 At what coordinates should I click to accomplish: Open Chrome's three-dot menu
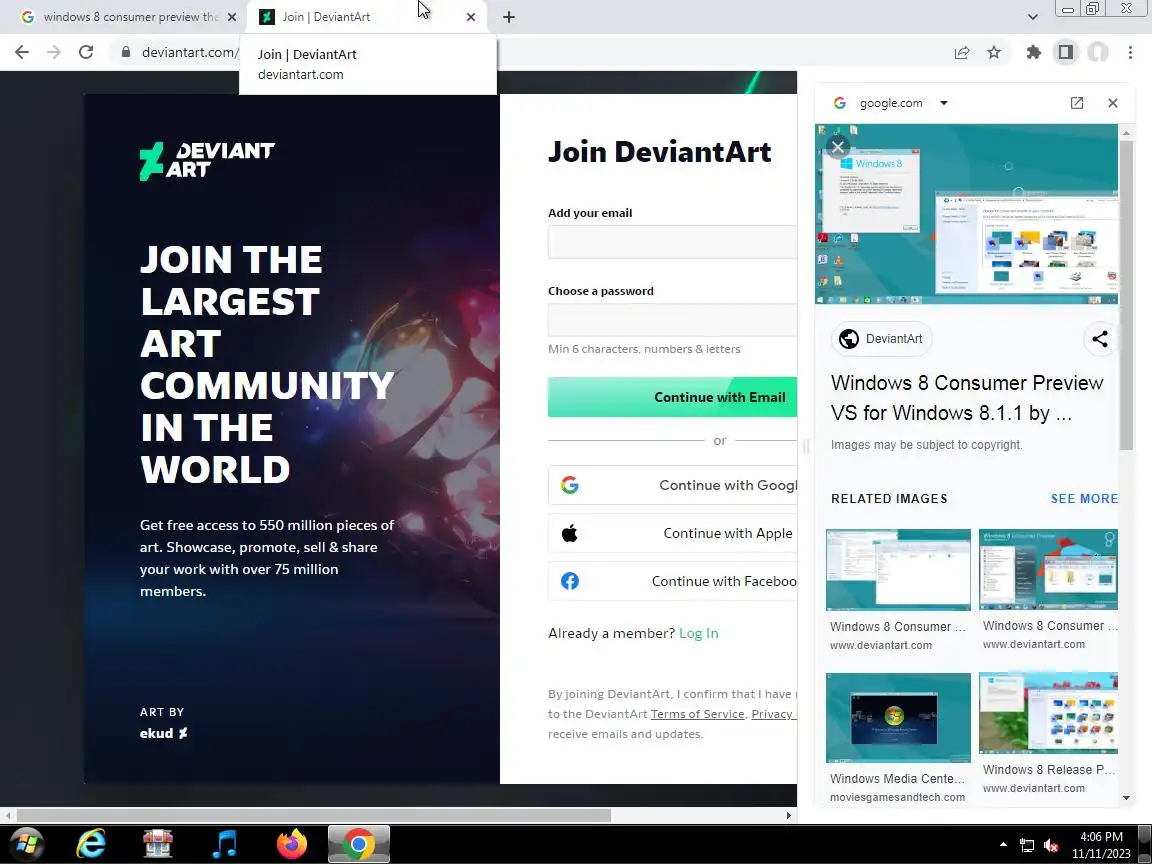1130,52
